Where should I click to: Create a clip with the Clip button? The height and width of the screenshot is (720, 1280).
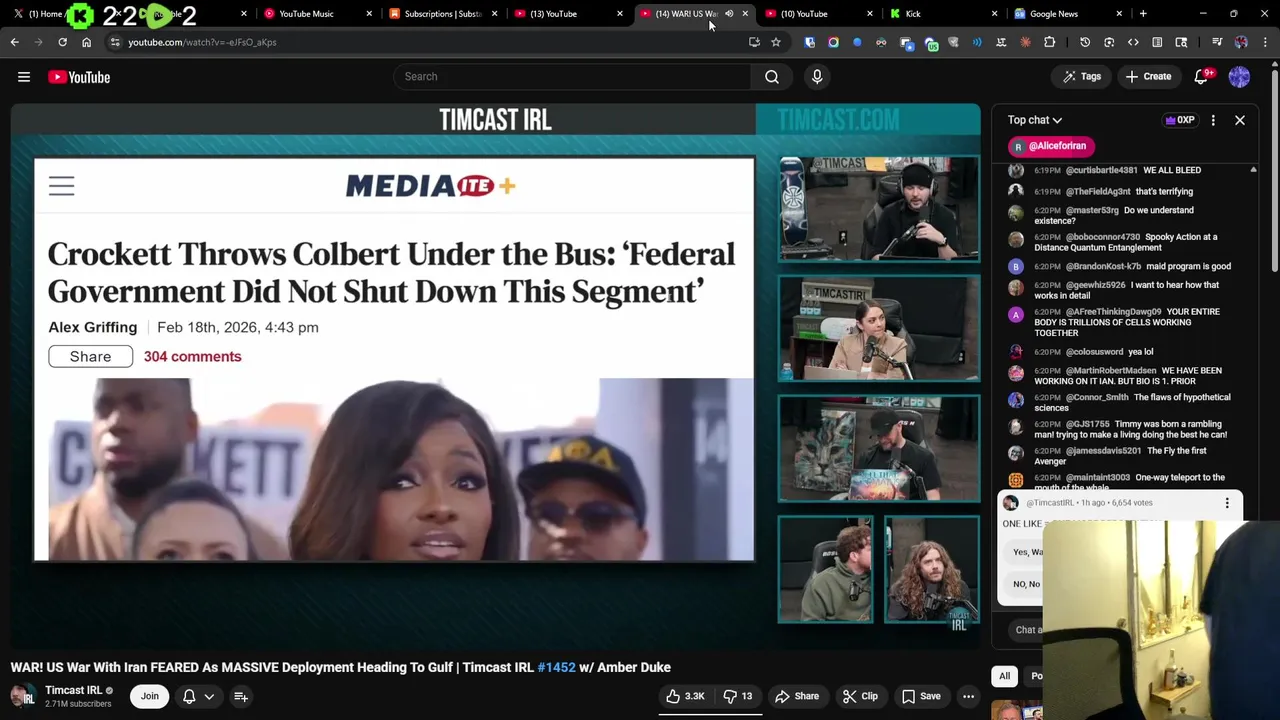click(x=860, y=696)
